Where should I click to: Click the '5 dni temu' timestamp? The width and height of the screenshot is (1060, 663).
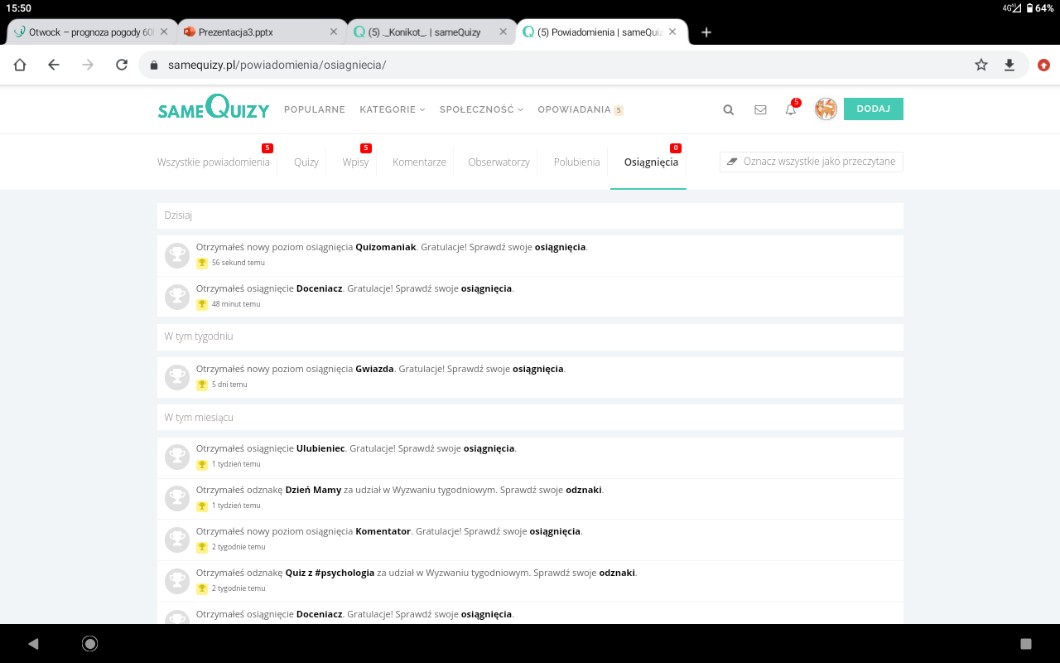point(229,385)
